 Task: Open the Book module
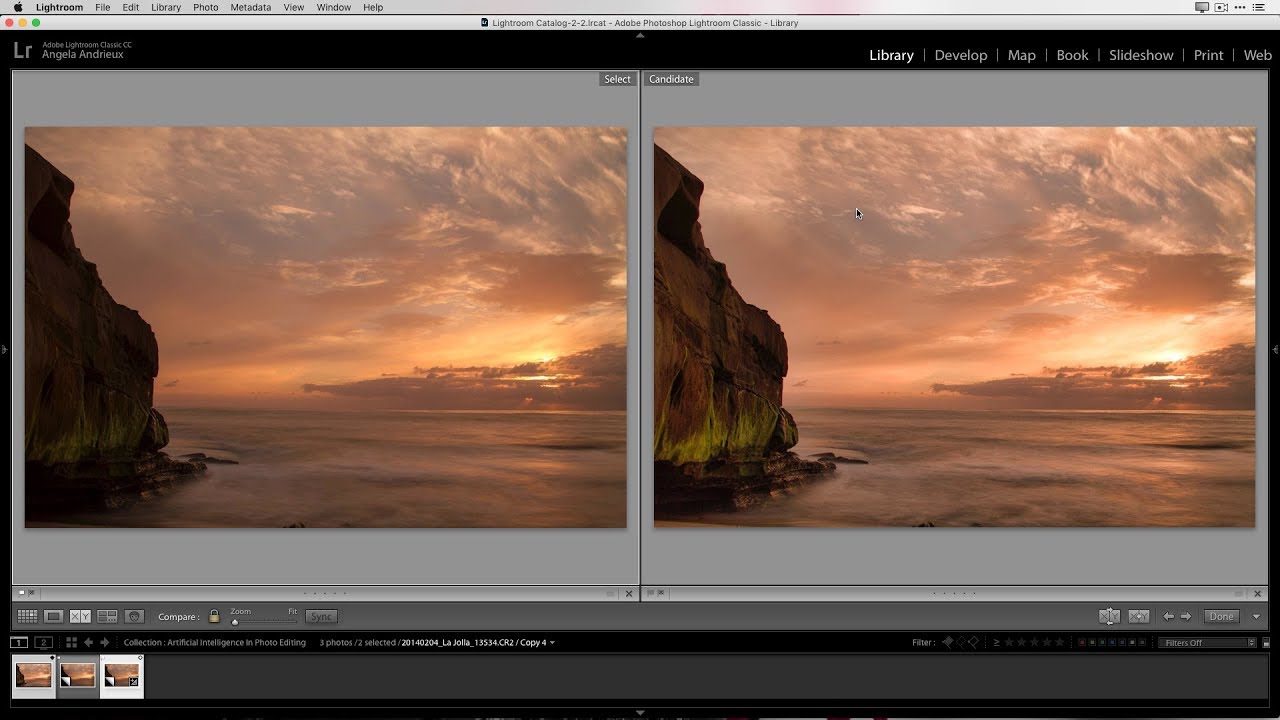click(1072, 55)
